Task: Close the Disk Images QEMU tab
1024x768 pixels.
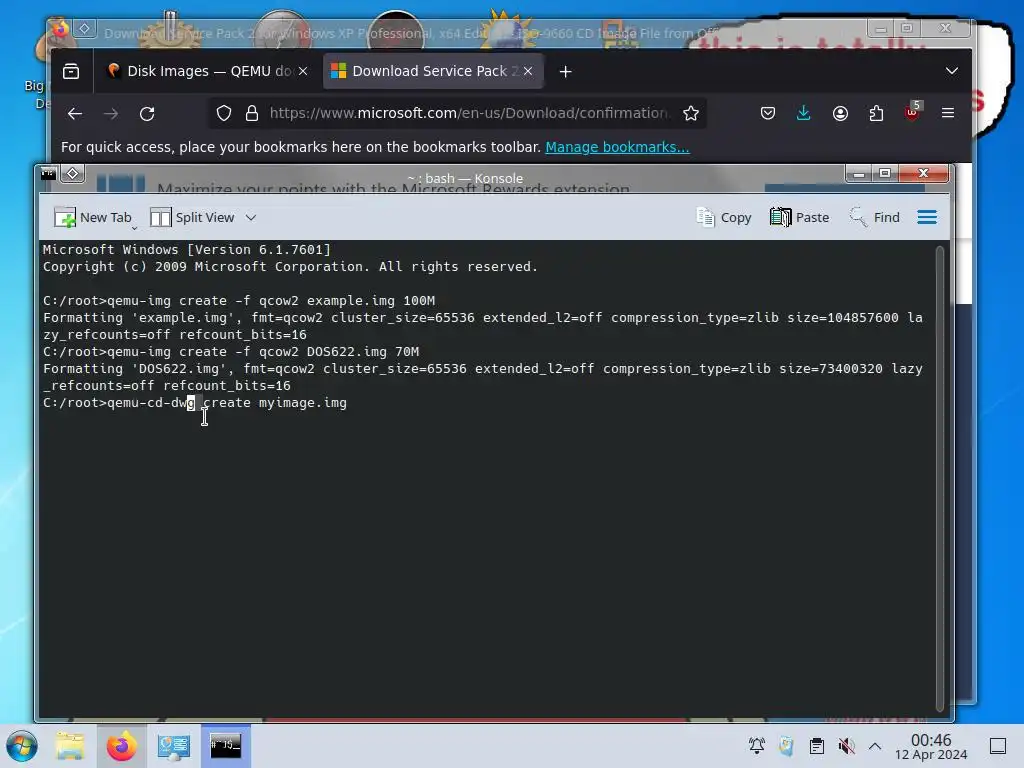Action: (303, 71)
